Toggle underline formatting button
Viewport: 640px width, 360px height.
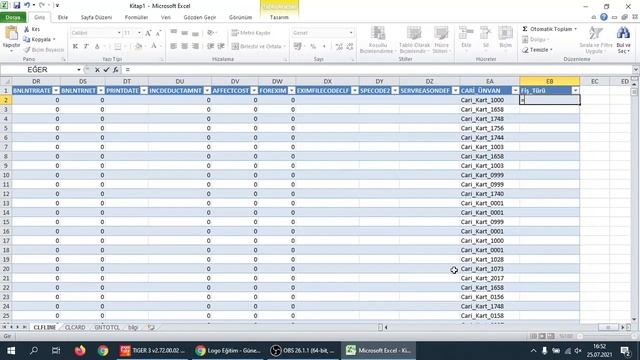click(x=97, y=47)
